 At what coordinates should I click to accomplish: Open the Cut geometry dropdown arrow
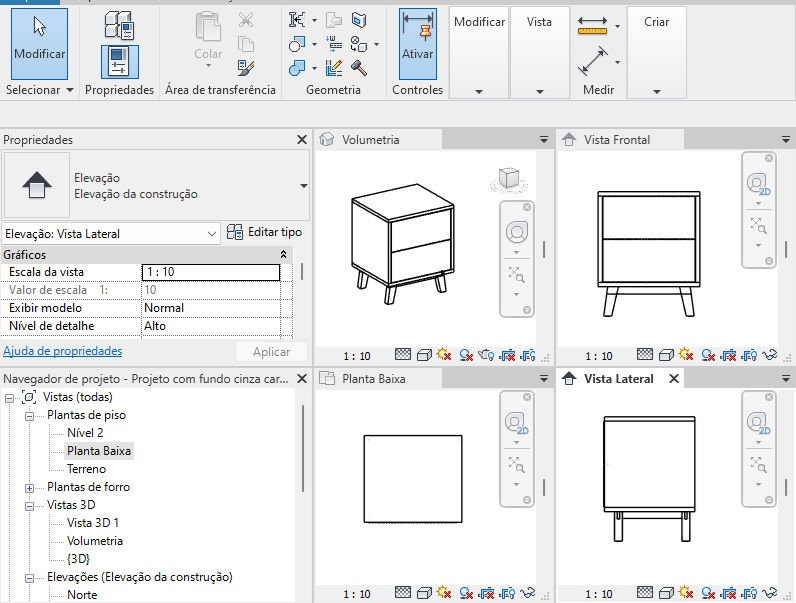(x=314, y=44)
